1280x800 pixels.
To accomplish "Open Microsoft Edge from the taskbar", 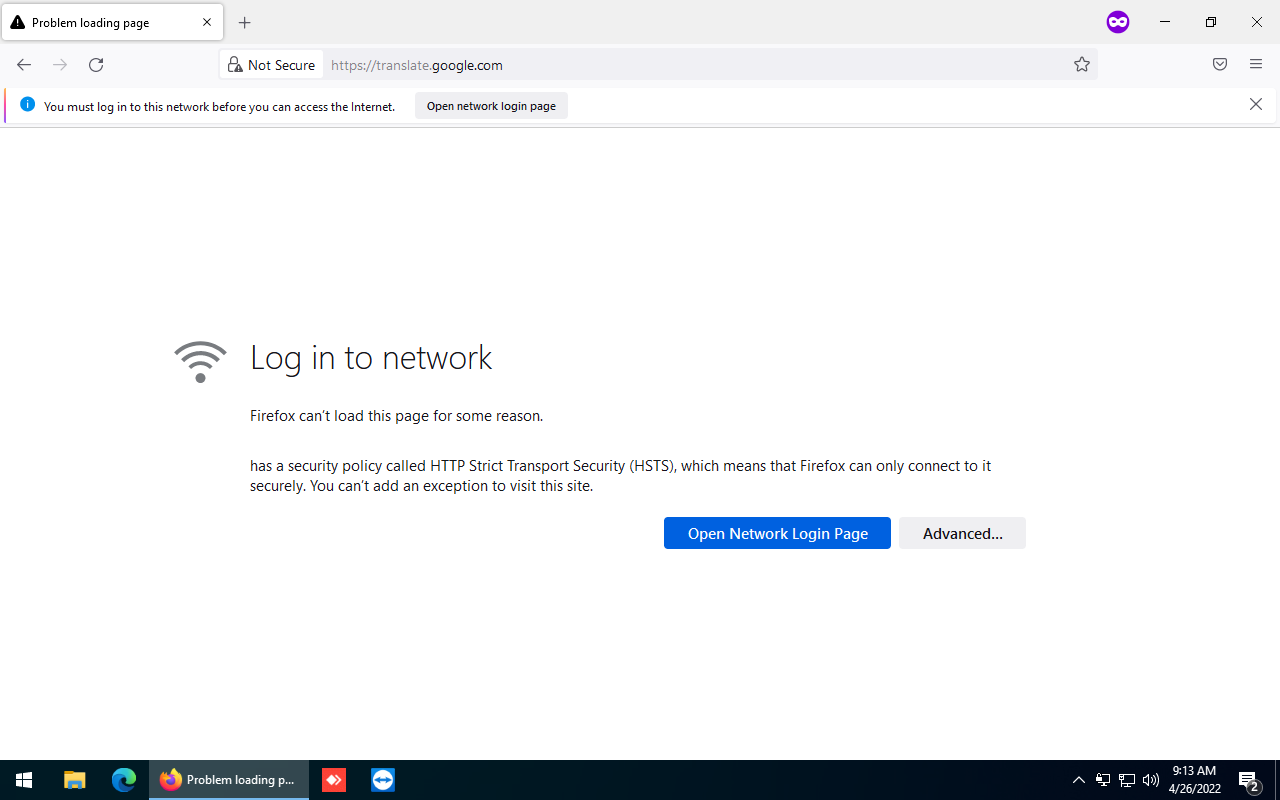I will click(x=124, y=780).
